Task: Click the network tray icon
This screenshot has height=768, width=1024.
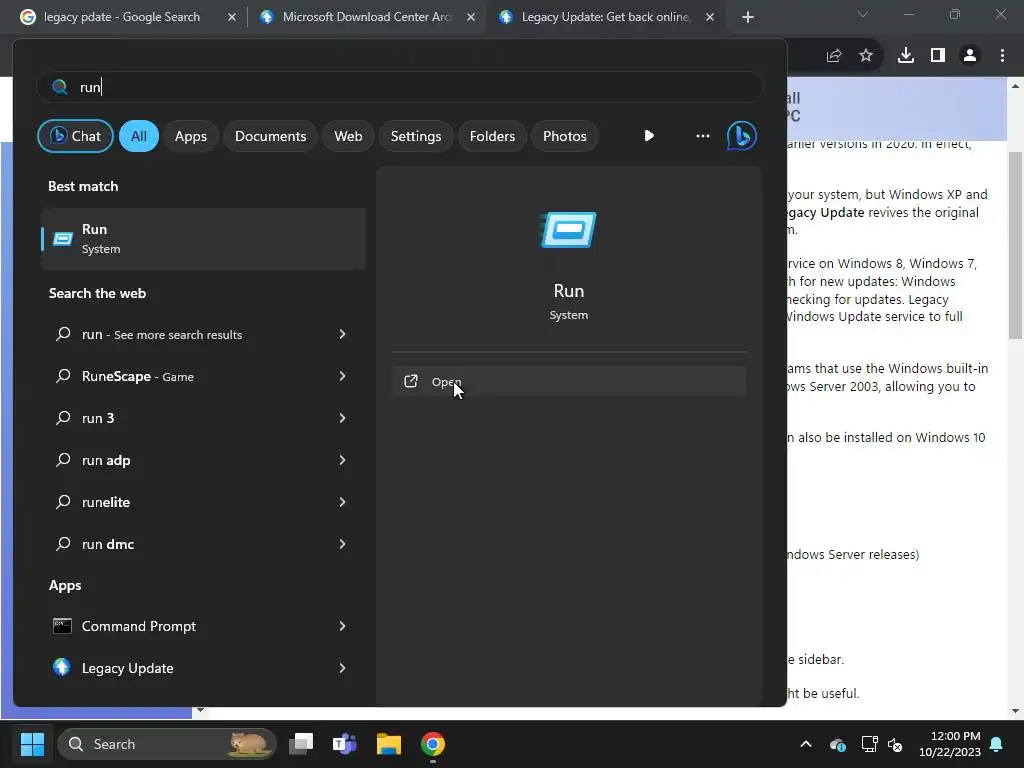Action: tap(869, 744)
